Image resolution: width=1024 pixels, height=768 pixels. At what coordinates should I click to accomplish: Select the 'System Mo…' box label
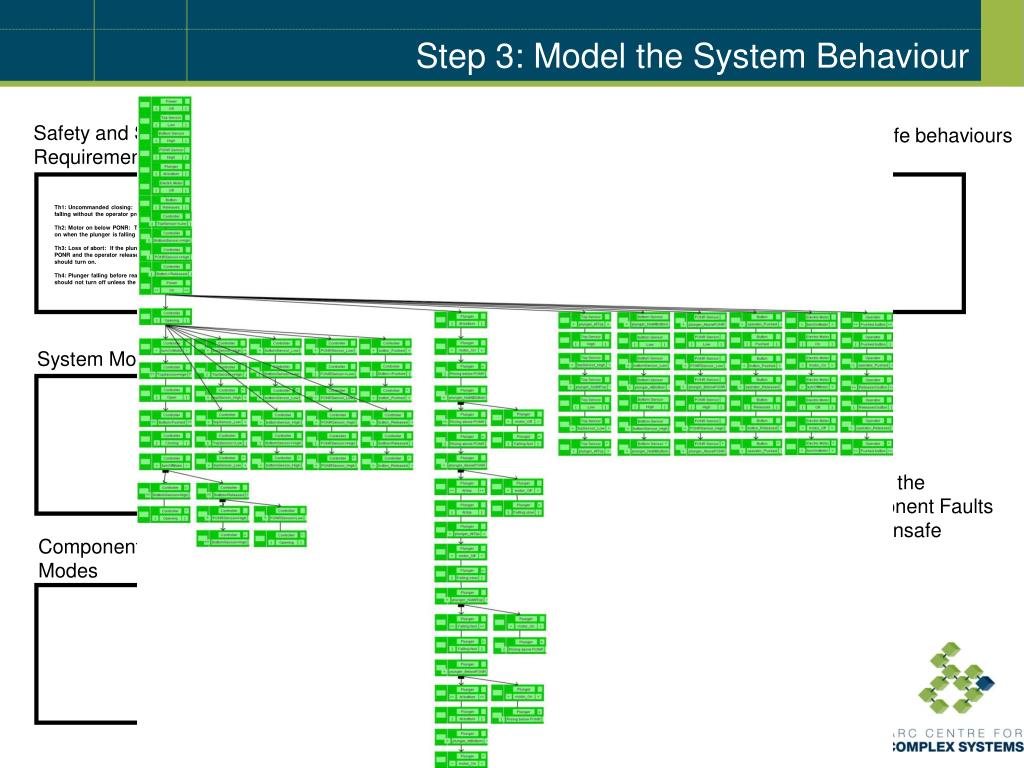pyautogui.click(x=87, y=359)
